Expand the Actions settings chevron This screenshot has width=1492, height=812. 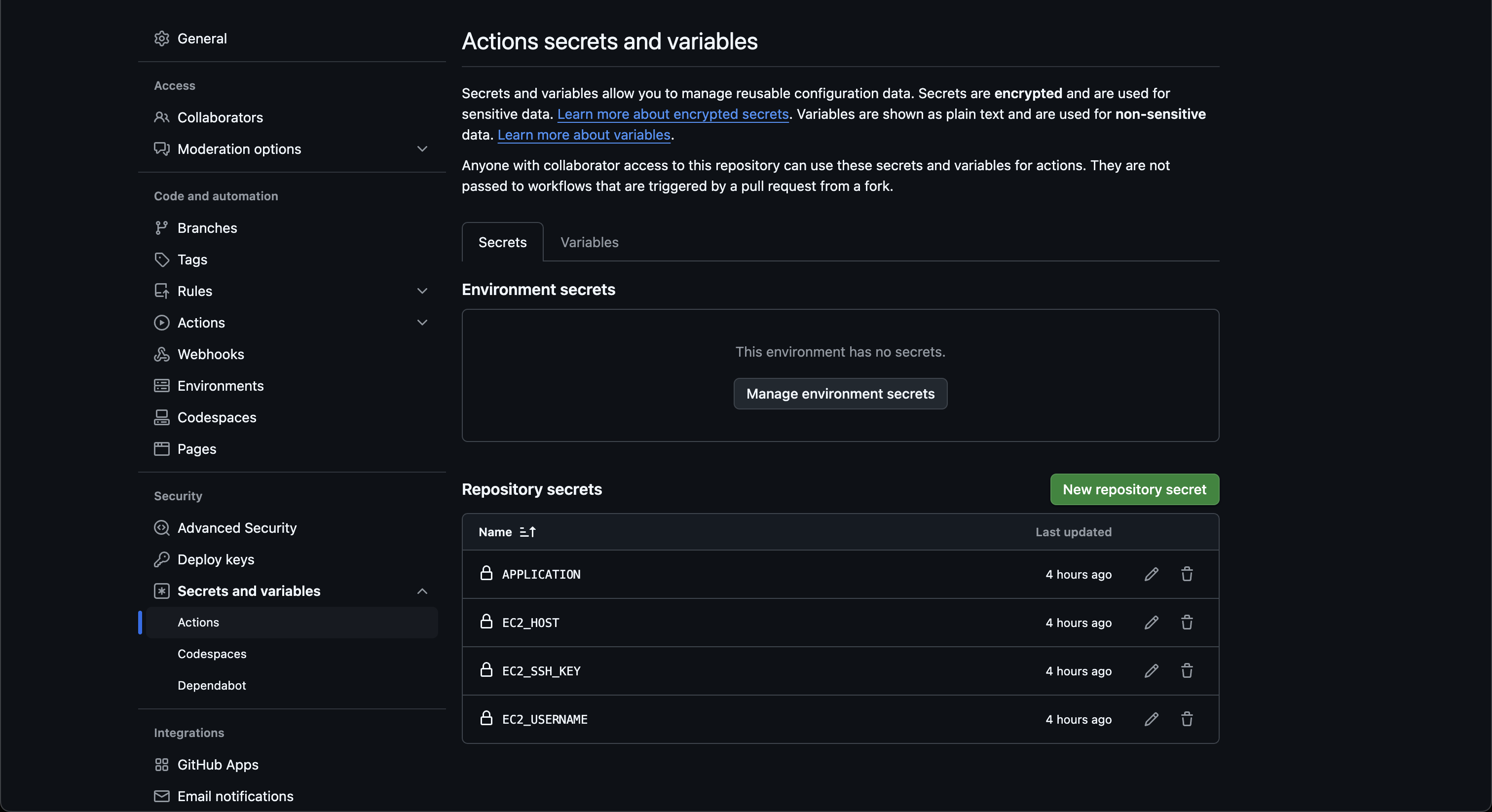click(422, 323)
